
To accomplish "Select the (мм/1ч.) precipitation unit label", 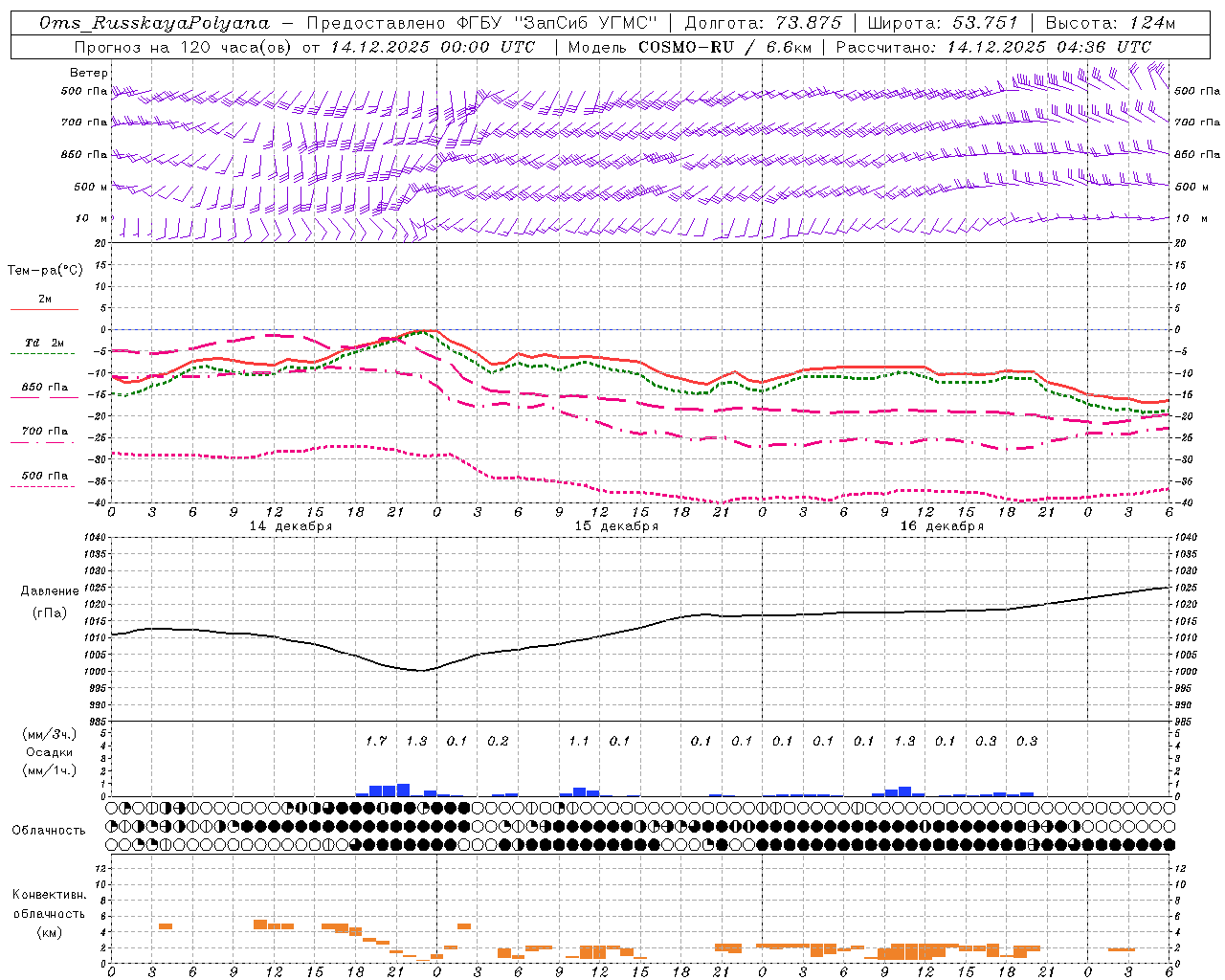I will [49, 770].
